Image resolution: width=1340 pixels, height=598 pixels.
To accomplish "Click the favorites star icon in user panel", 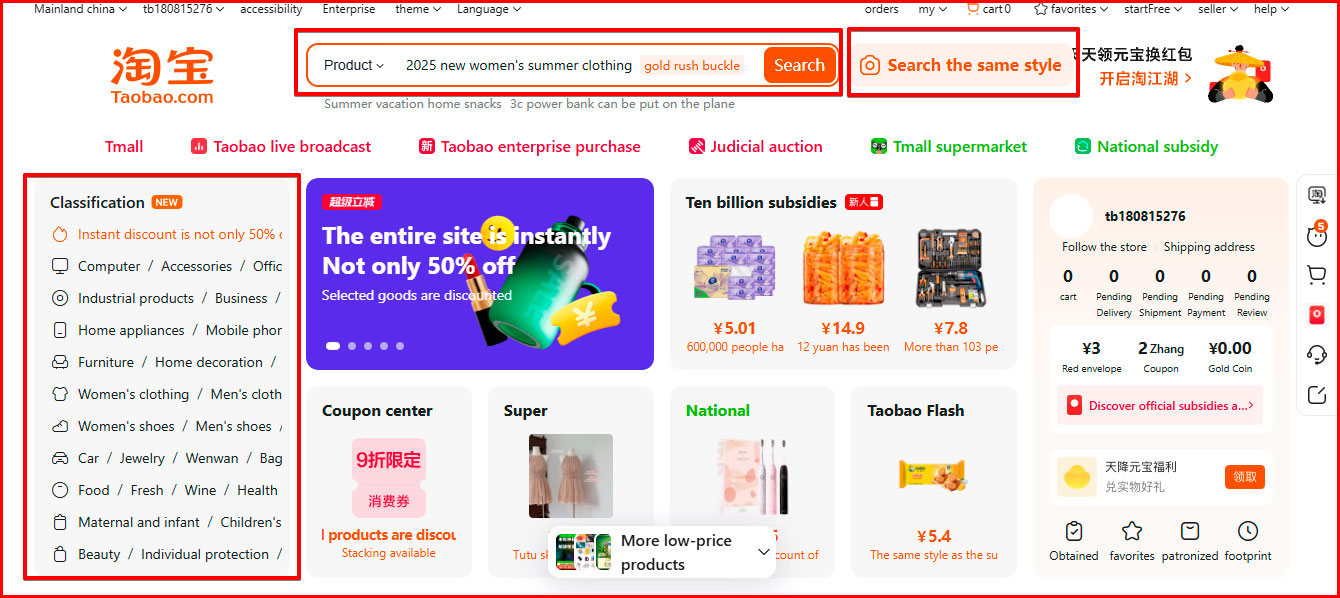I will pyautogui.click(x=1132, y=531).
